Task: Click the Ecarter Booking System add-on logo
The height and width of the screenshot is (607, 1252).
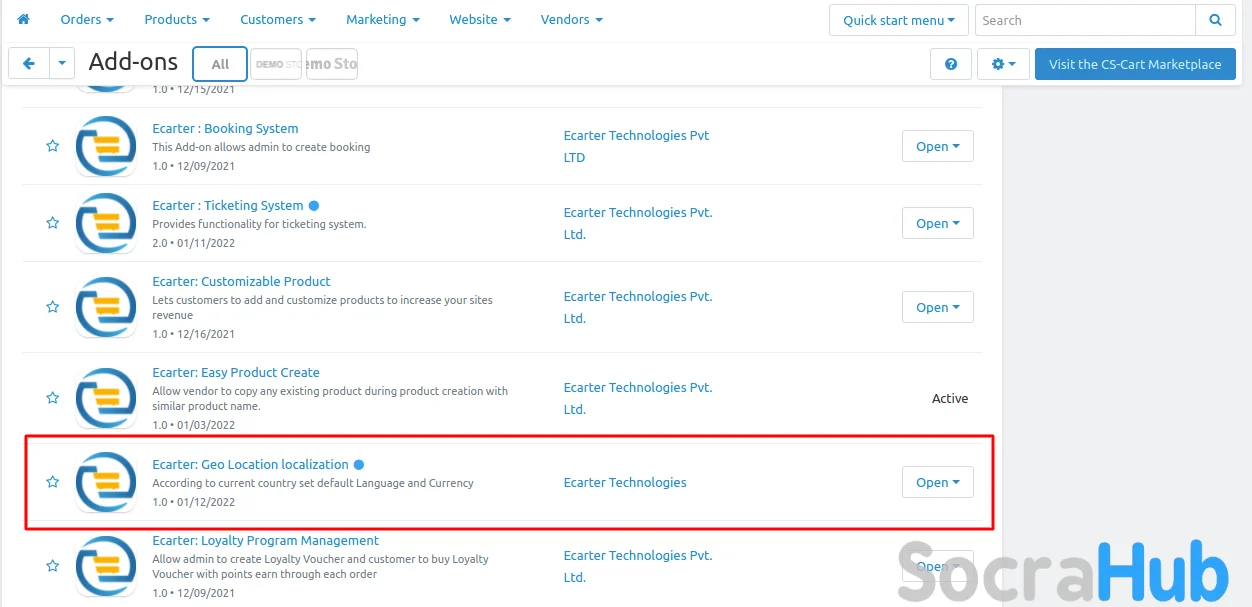Action: (x=106, y=146)
